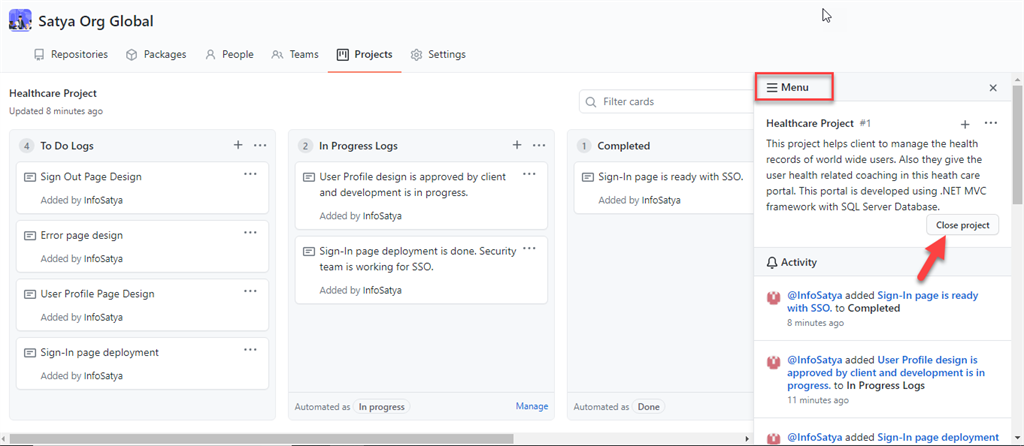Click InfoSatya avatar in first activity entry
The height and width of the screenshot is (446, 1024).
[772, 297]
